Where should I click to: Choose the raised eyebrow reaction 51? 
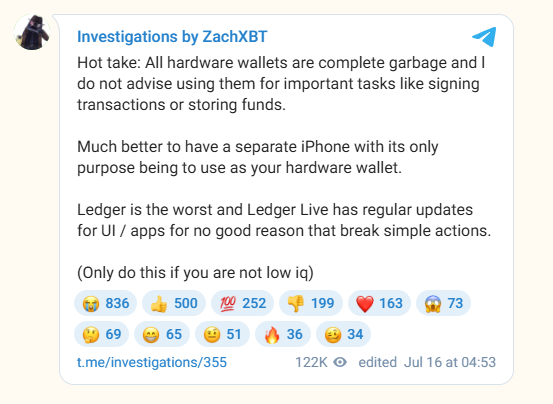click(222, 334)
